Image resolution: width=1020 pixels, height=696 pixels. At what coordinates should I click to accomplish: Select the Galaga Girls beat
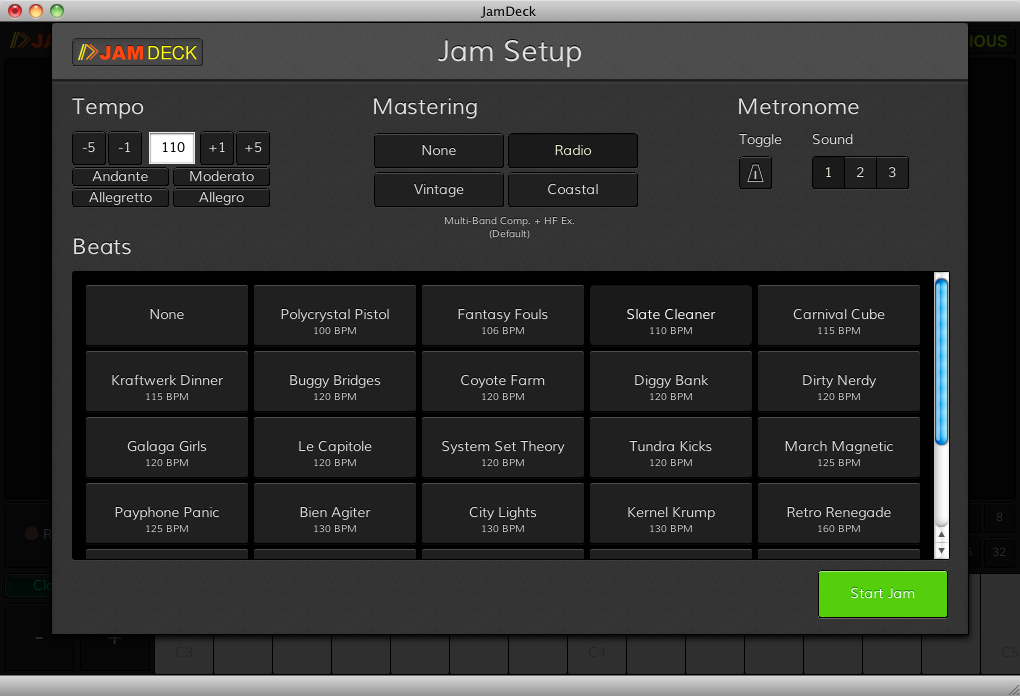coord(167,447)
